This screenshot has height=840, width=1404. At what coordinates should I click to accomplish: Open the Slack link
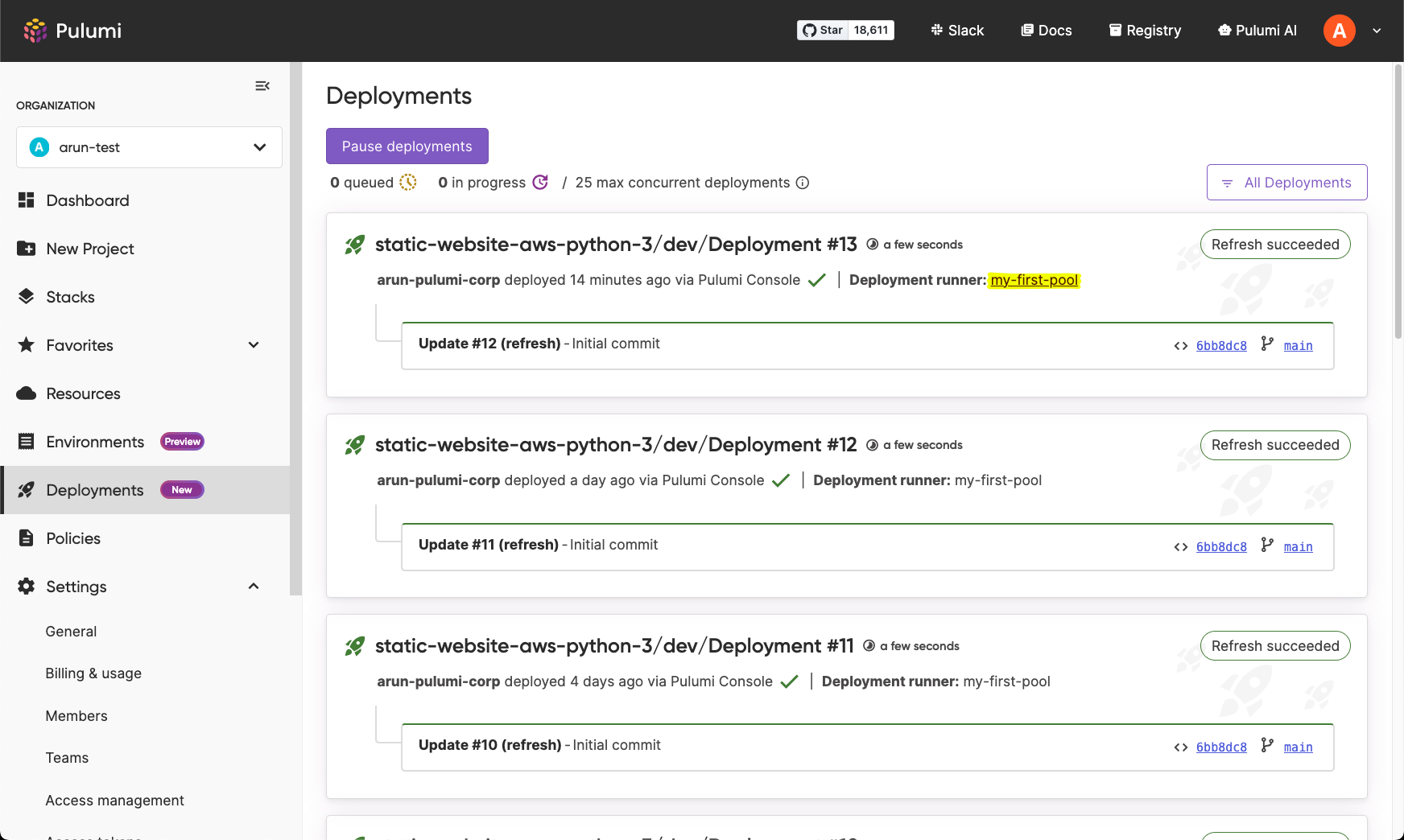click(957, 31)
